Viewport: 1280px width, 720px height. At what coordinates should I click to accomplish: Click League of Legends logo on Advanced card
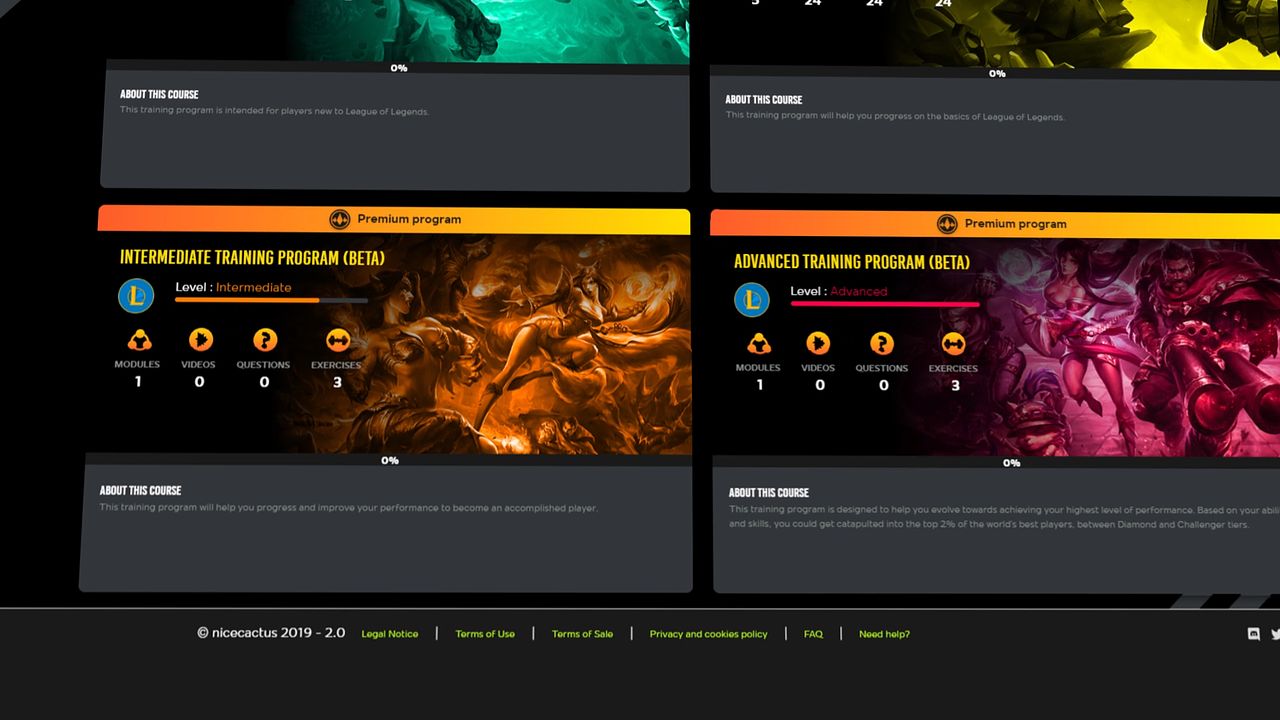coord(752,299)
